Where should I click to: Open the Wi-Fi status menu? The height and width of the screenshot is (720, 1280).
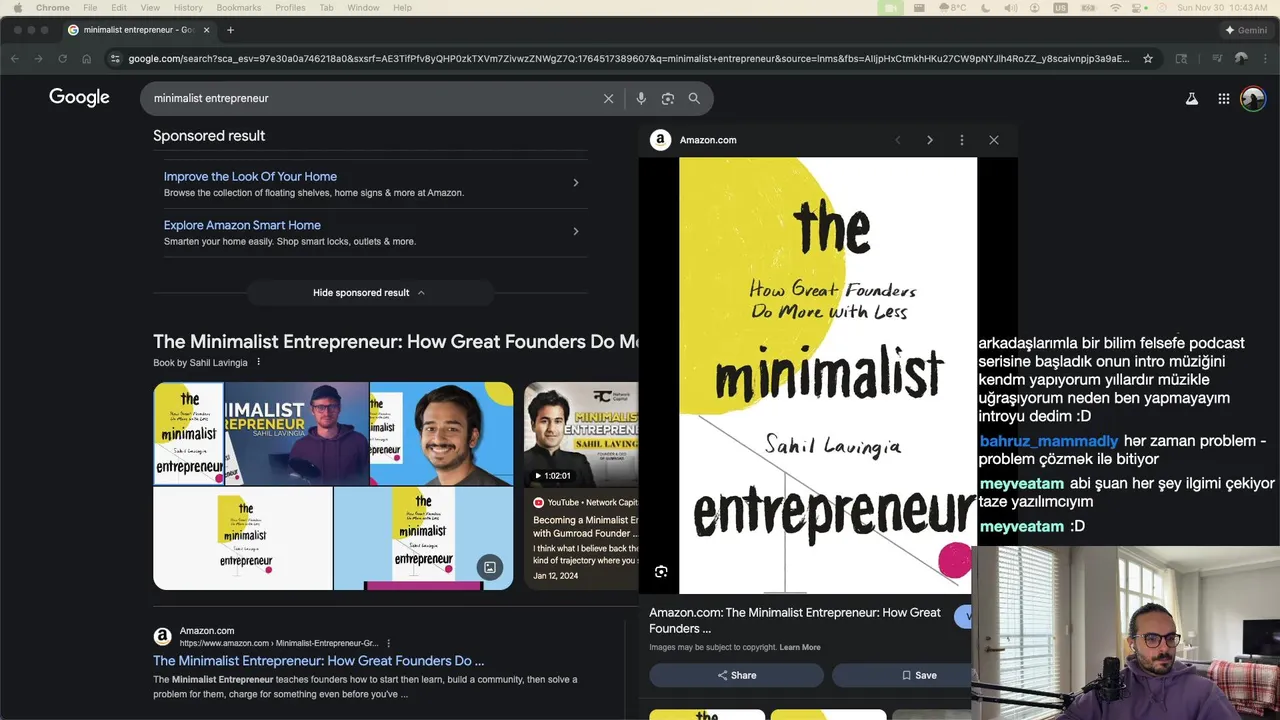[x=1115, y=8]
